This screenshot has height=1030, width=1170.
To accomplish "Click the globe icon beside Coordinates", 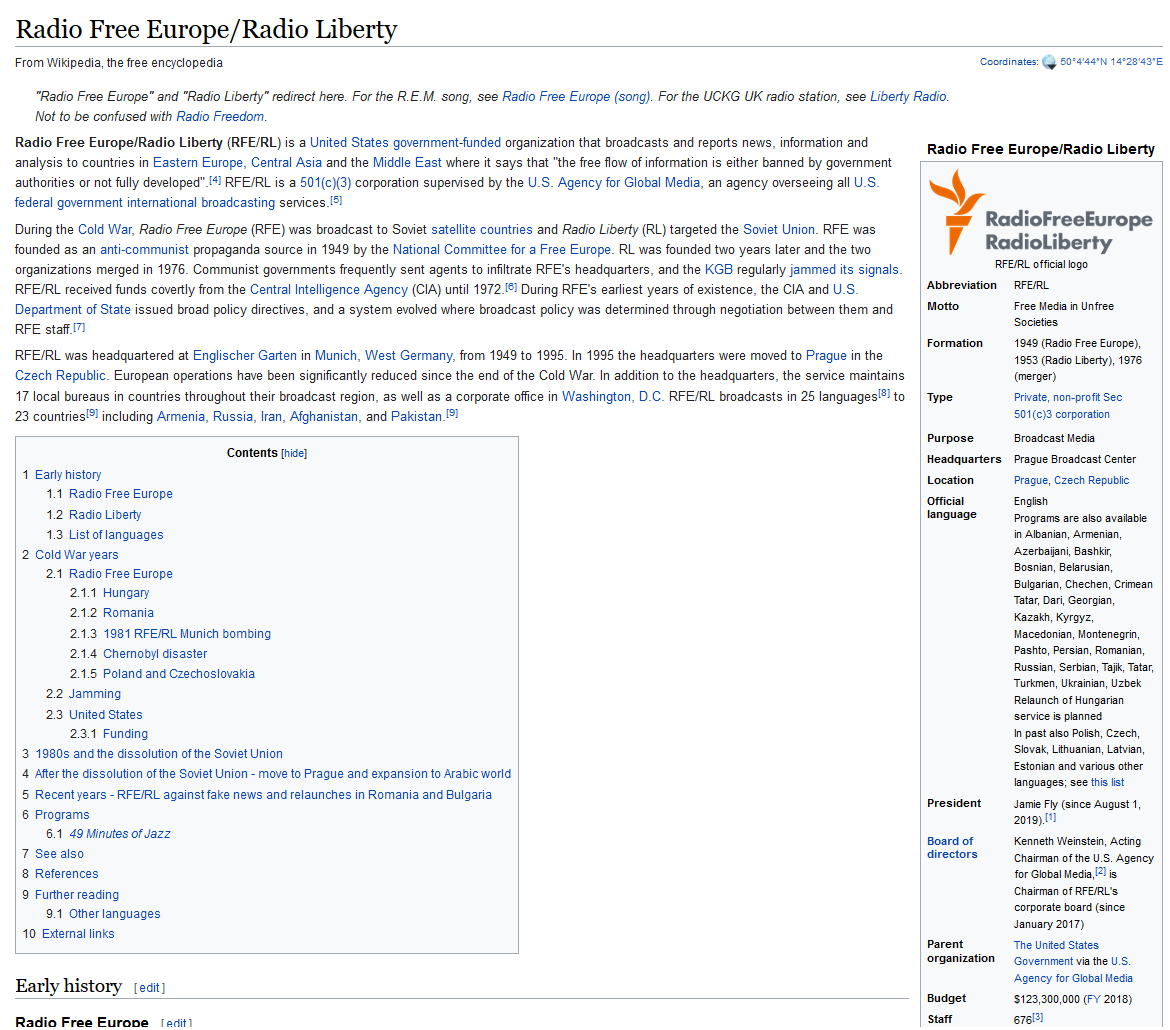I will click(x=1048, y=62).
